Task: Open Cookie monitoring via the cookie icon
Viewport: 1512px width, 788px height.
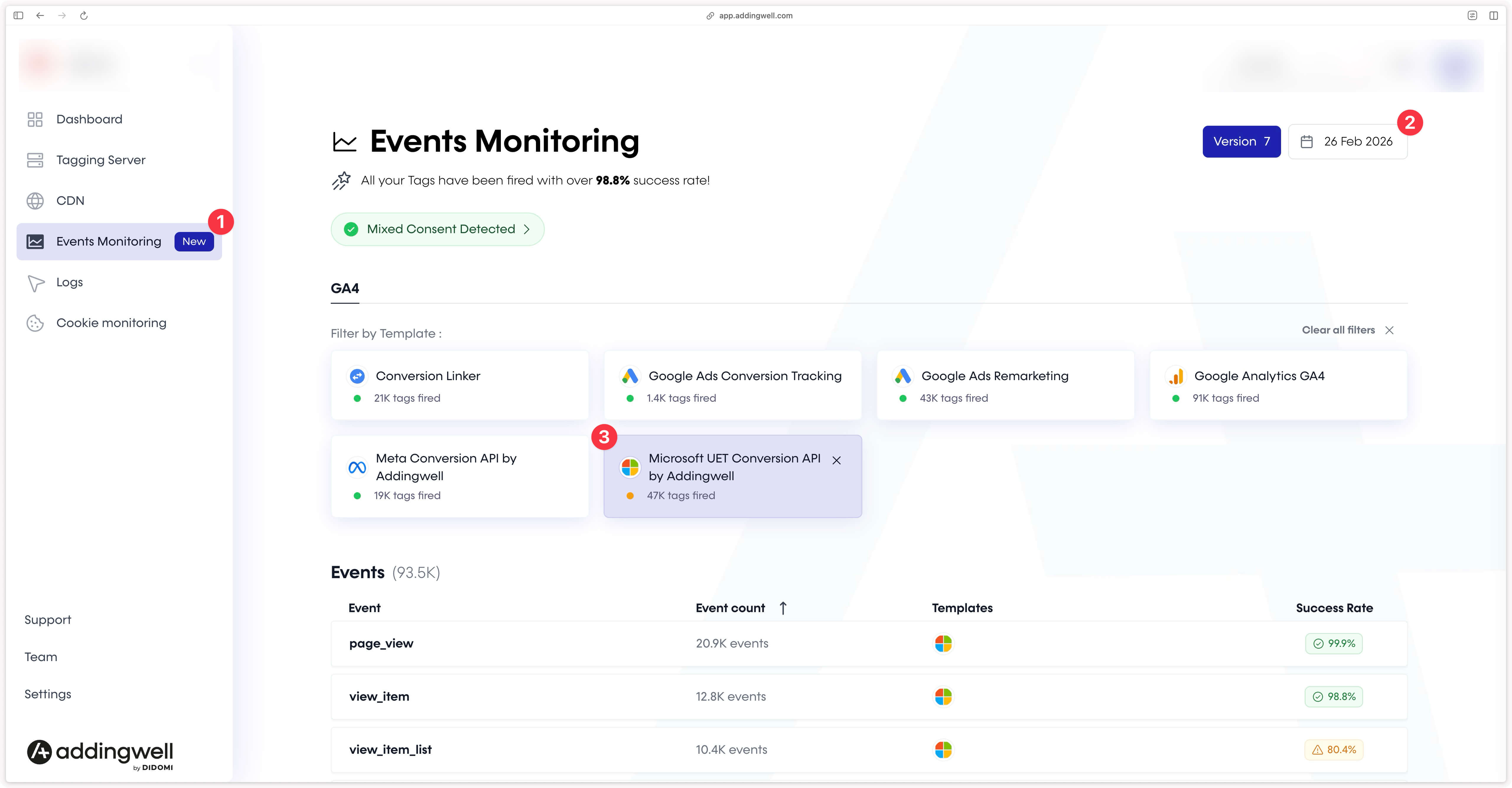Action: 35,323
